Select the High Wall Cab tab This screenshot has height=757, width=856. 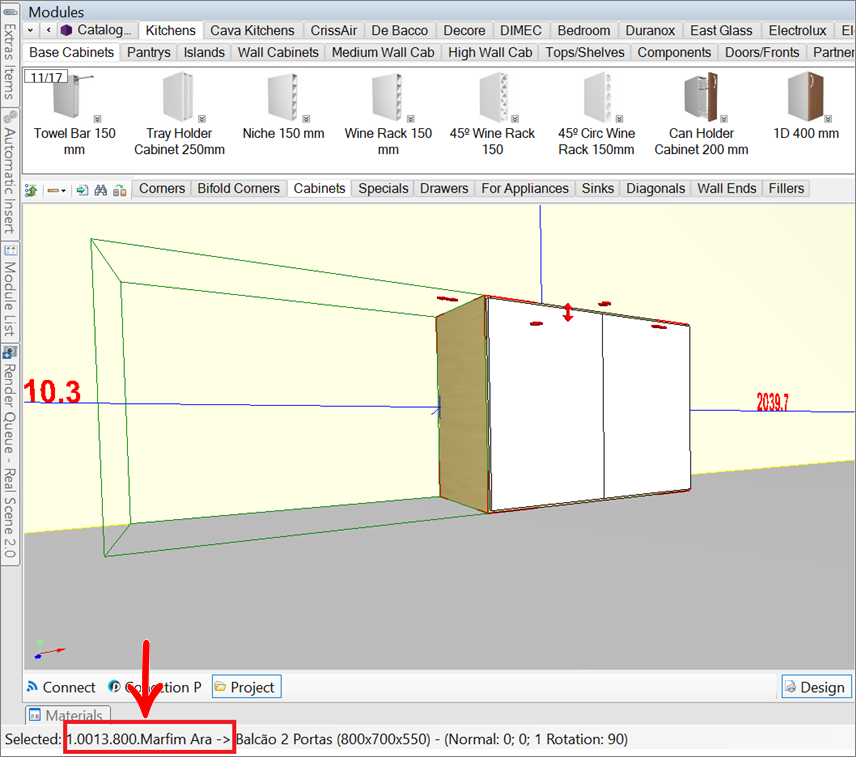click(x=490, y=52)
